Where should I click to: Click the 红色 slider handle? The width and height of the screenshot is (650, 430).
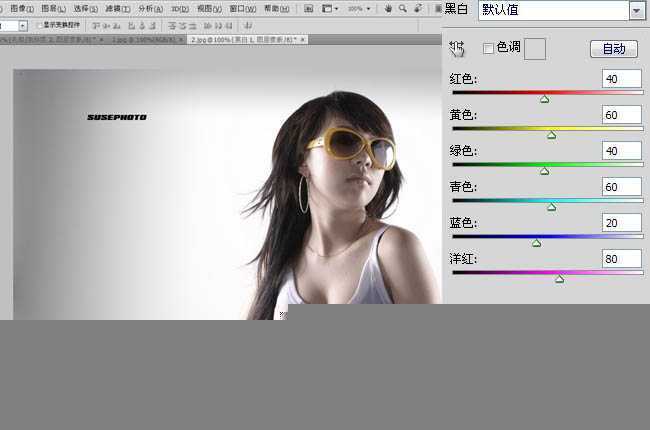coord(545,99)
